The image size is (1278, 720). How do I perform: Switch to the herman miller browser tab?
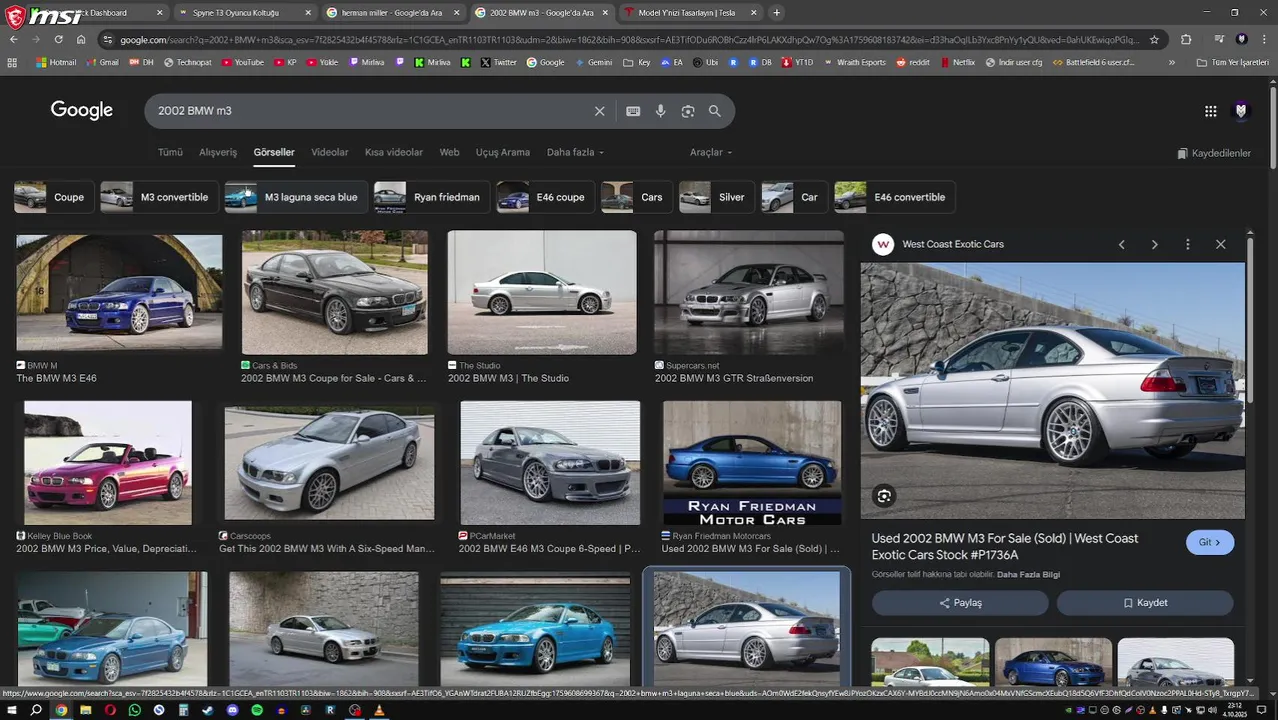click(394, 12)
